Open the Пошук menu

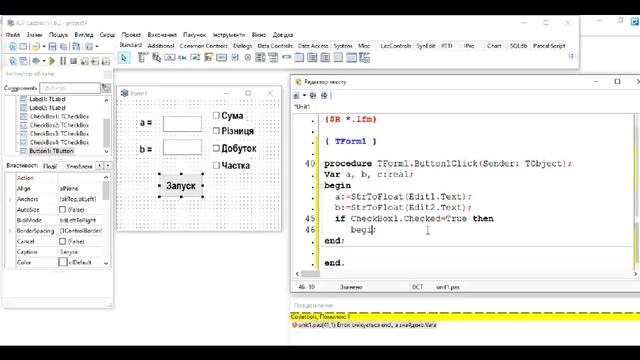tap(58, 35)
